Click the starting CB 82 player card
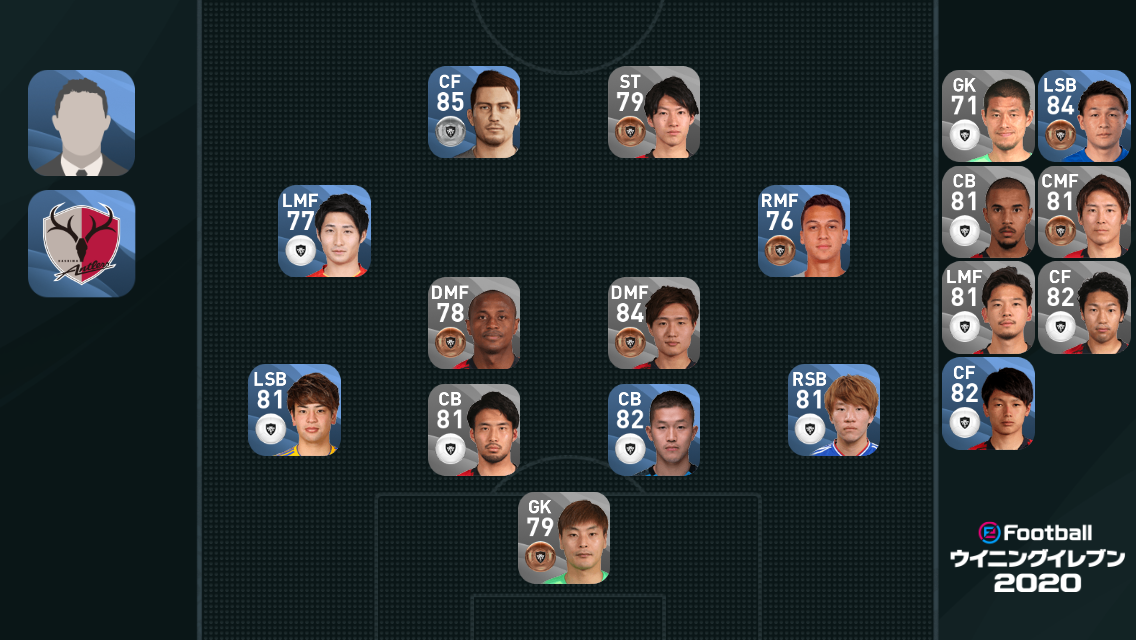This screenshot has width=1136, height=640. click(x=653, y=430)
